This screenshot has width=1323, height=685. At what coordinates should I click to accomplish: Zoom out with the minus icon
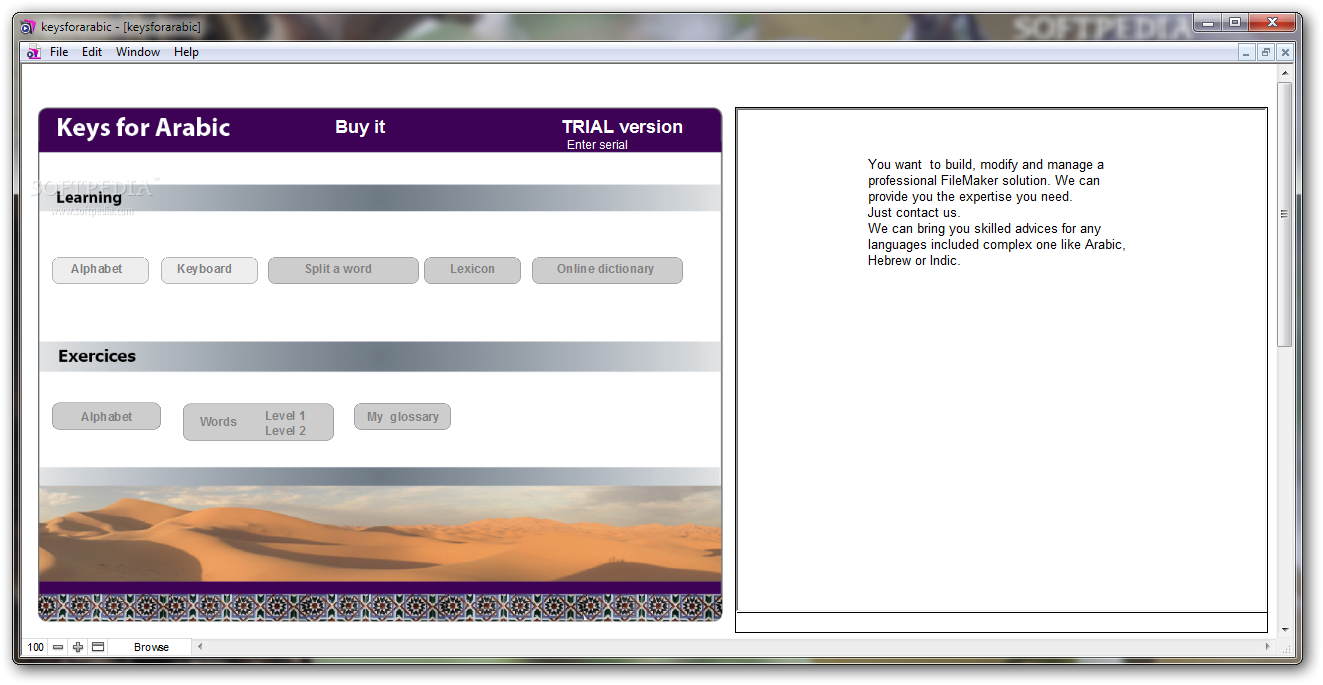tap(58, 647)
